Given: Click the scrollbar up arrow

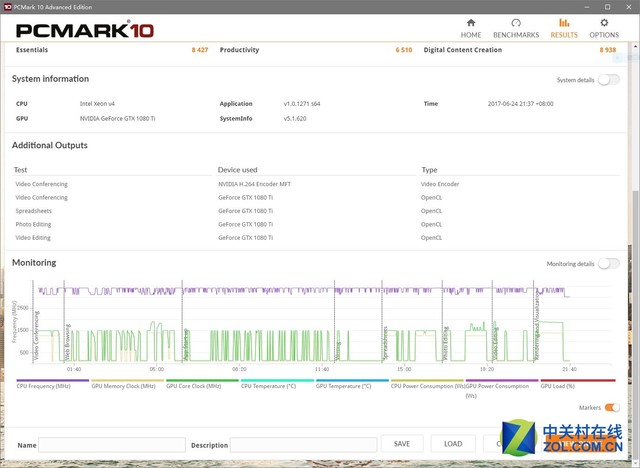Looking at the screenshot, I should 636,47.
